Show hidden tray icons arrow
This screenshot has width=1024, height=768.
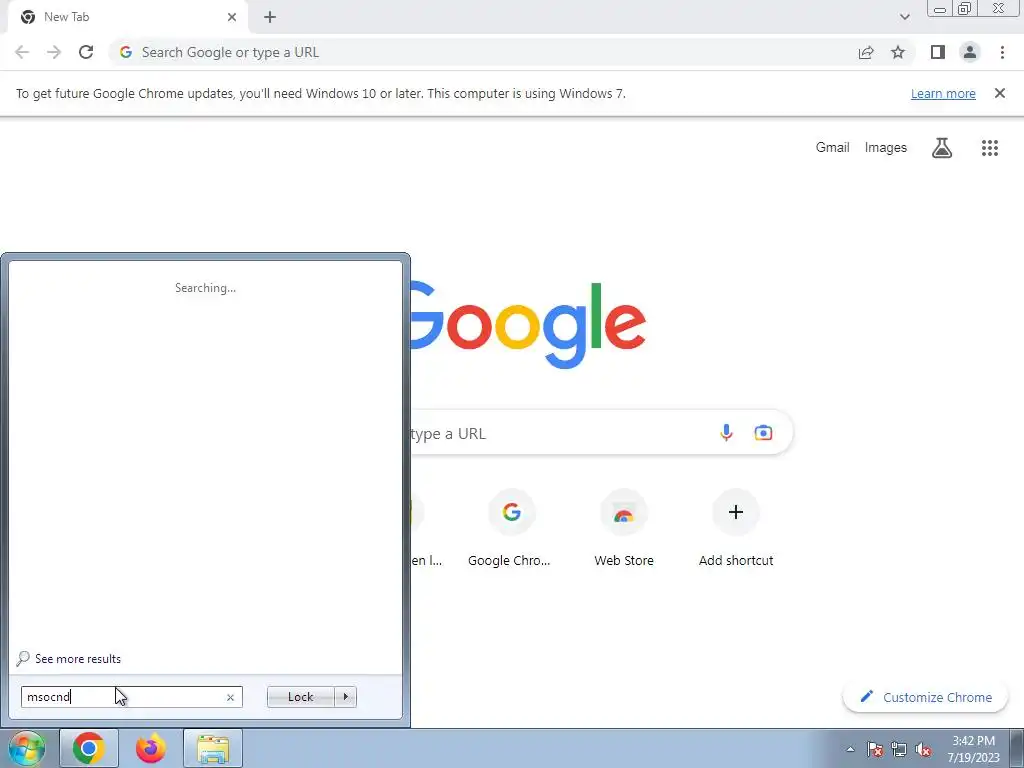(x=850, y=749)
